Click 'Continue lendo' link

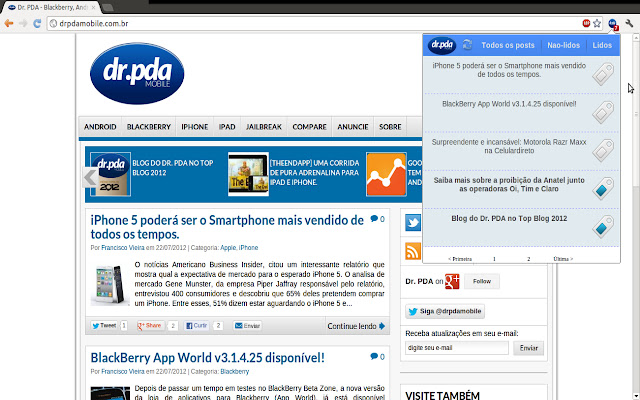click(356, 326)
